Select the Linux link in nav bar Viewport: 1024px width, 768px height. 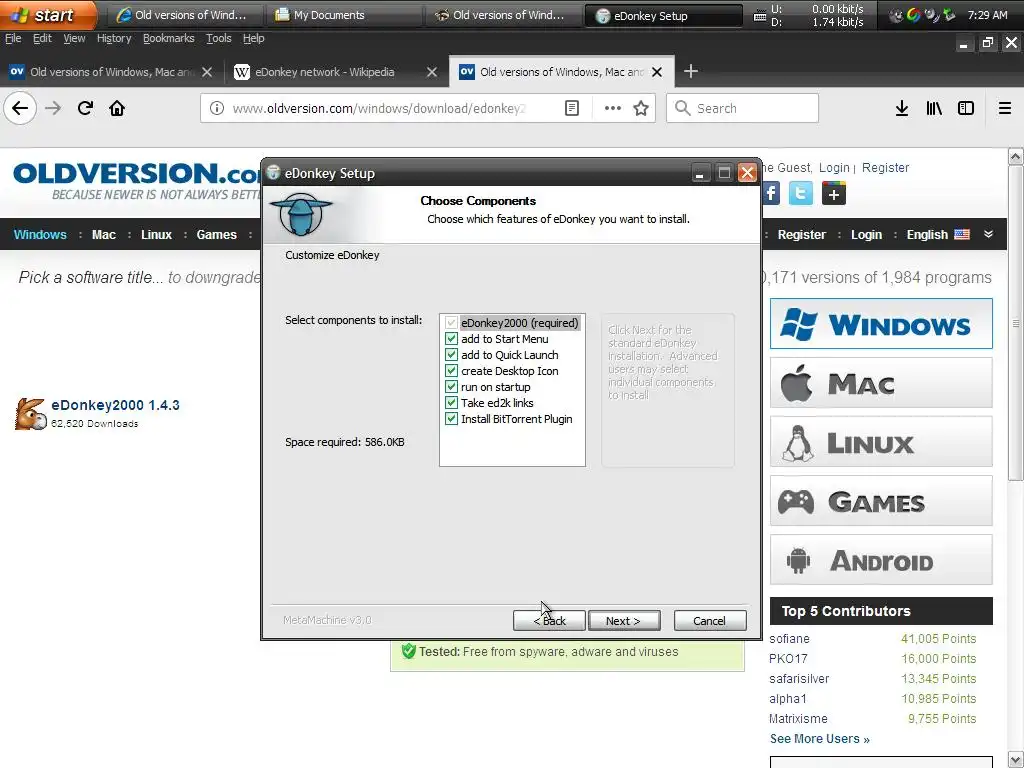156,234
